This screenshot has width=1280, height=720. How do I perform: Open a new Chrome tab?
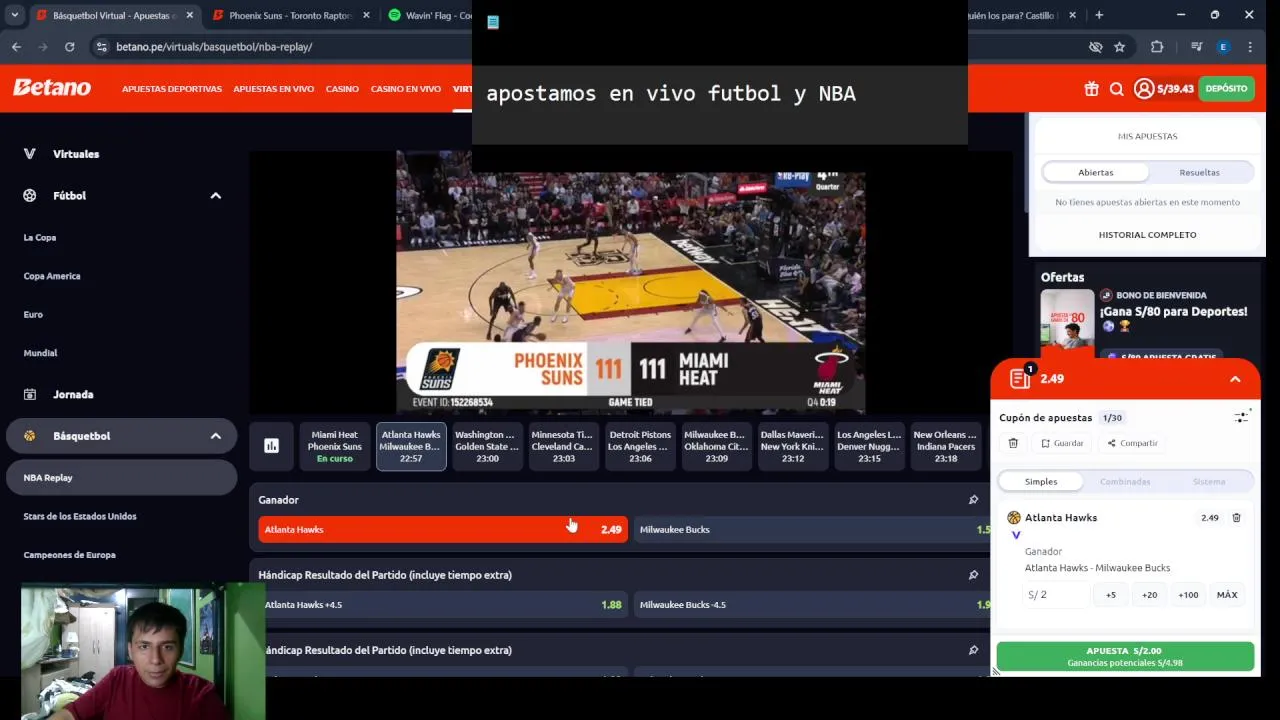click(1099, 15)
